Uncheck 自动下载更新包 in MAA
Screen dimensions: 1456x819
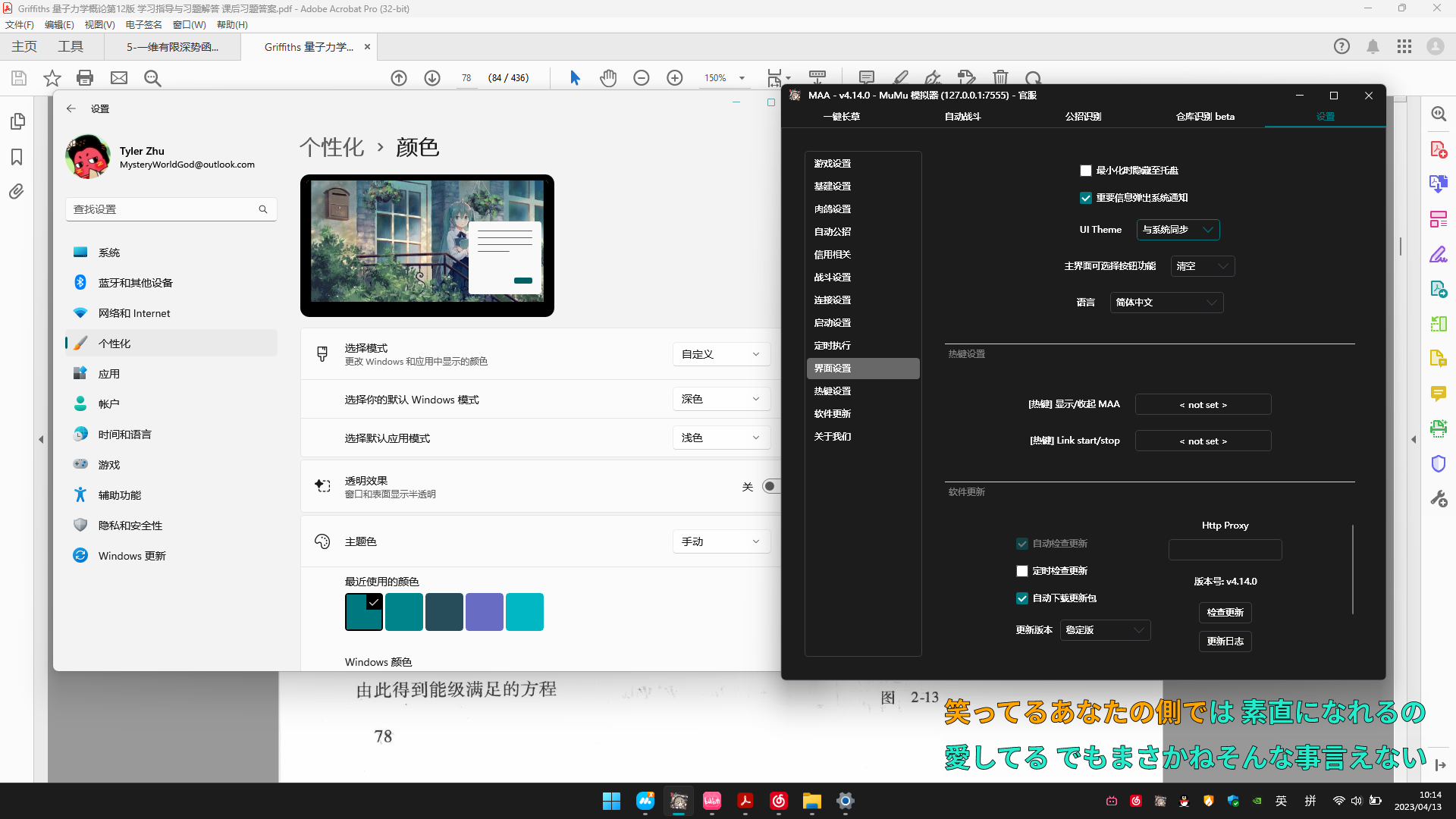click(1021, 598)
